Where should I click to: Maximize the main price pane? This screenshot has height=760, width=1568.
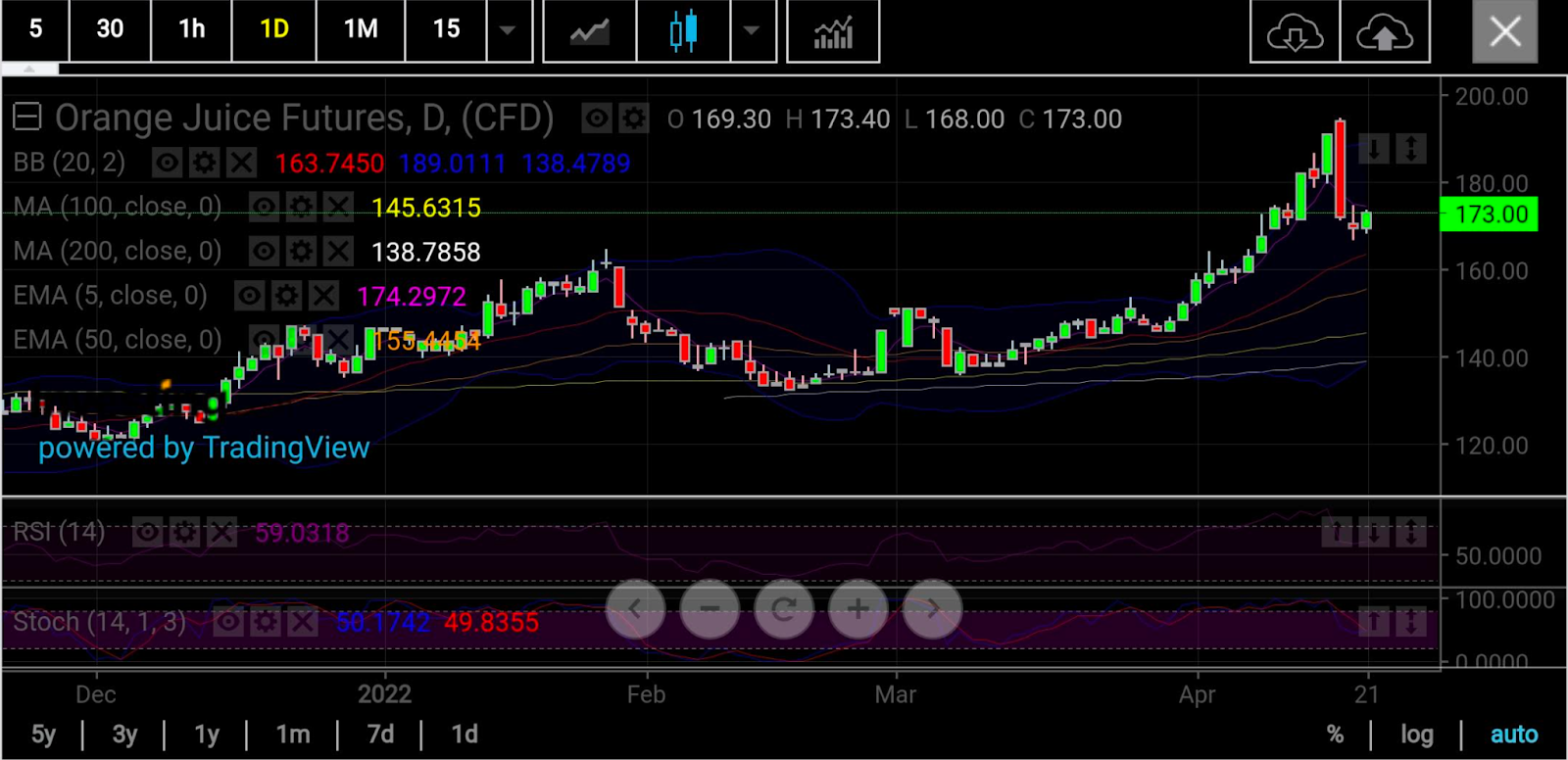click(x=1411, y=149)
